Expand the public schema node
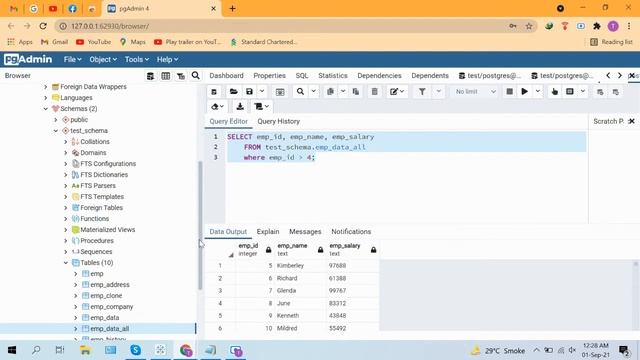640x360 pixels. click(x=56, y=120)
